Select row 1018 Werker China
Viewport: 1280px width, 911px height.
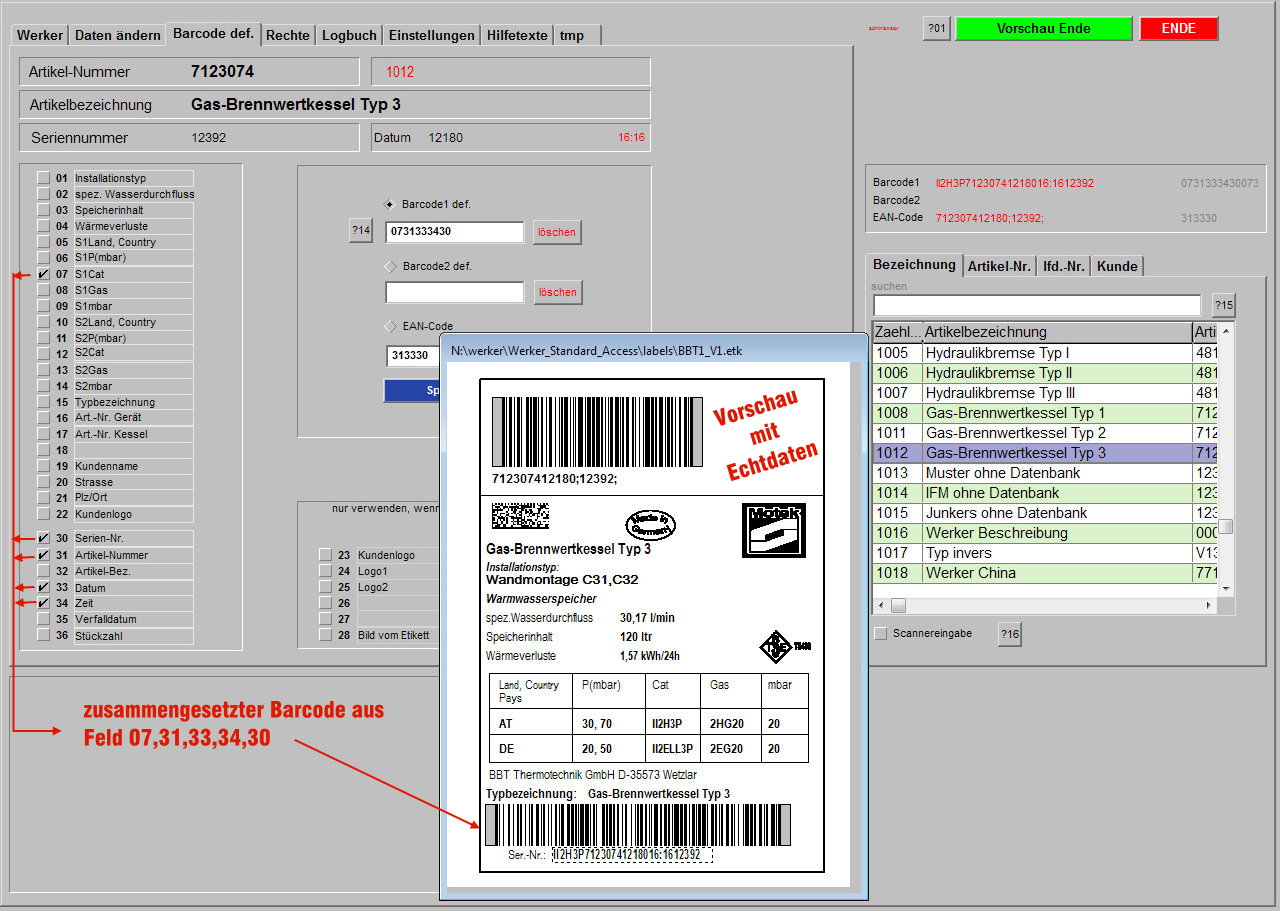1046,573
